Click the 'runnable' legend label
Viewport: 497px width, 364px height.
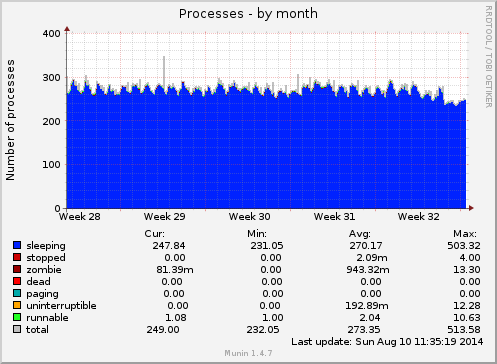coord(47,318)
